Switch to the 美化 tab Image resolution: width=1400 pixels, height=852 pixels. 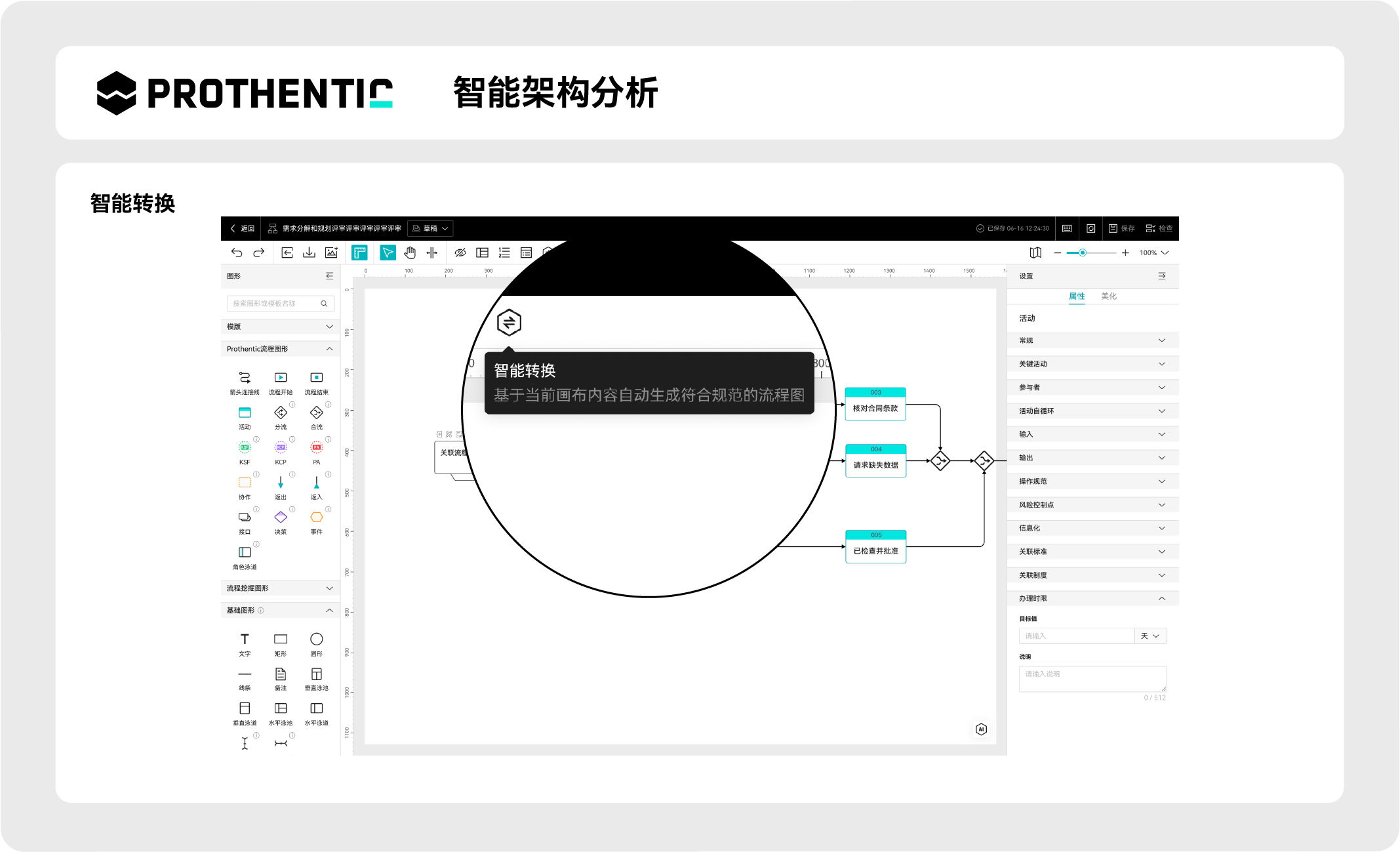click(x=1108, y=296)
